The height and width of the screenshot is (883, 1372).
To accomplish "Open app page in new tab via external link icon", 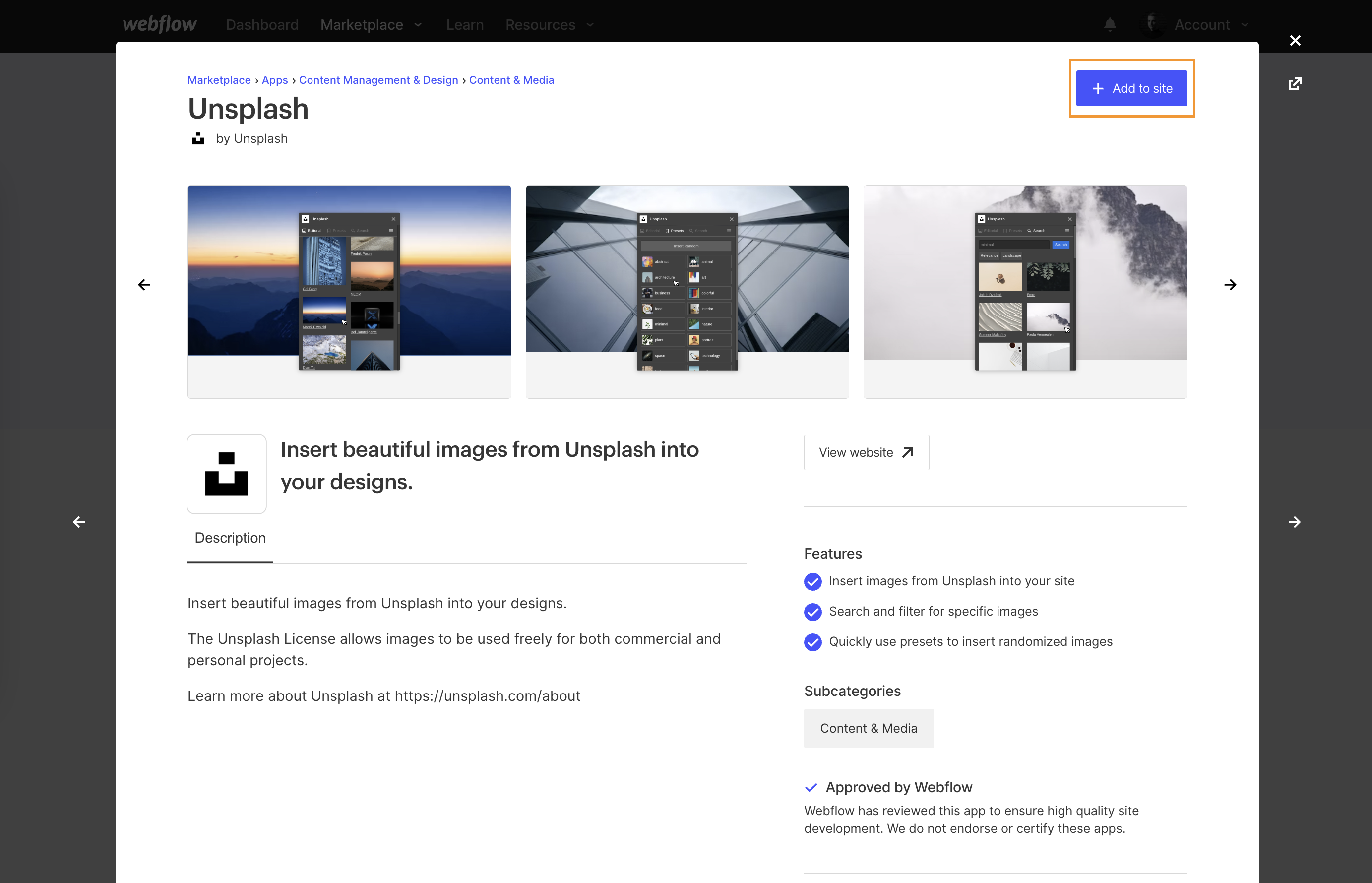I will point(1295,83).
